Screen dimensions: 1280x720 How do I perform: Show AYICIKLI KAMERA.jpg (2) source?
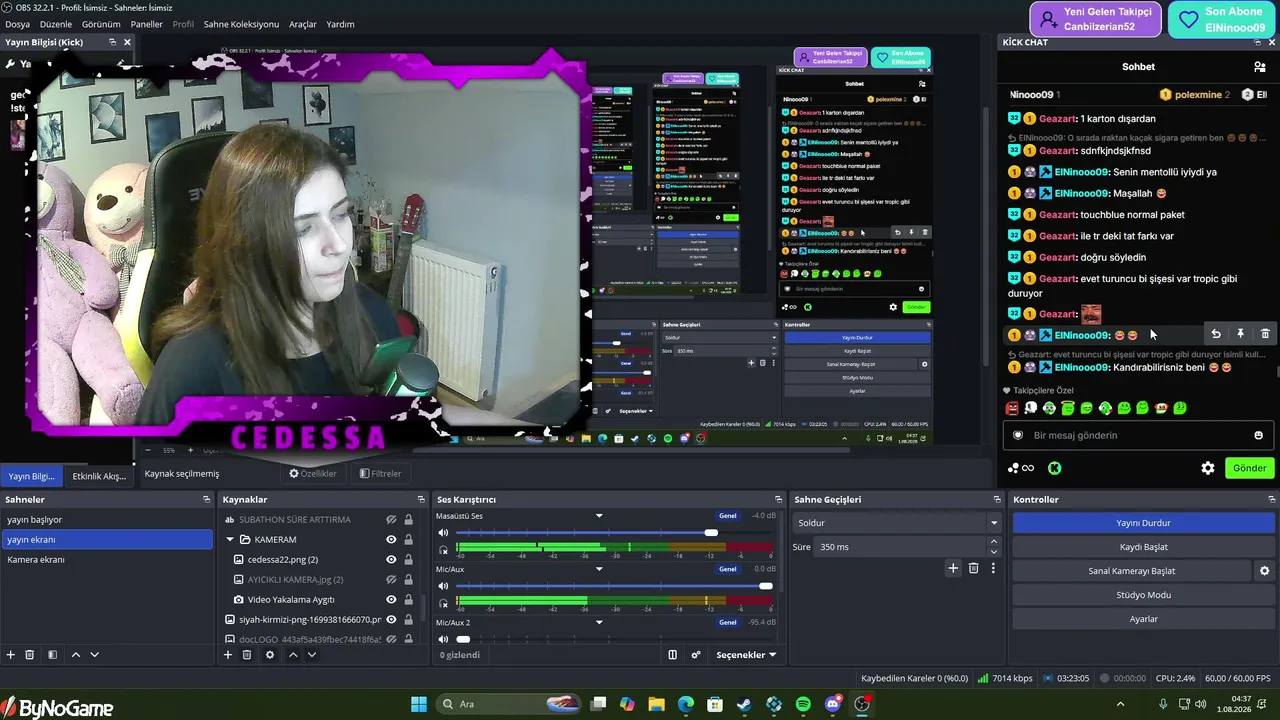point(392,580)
